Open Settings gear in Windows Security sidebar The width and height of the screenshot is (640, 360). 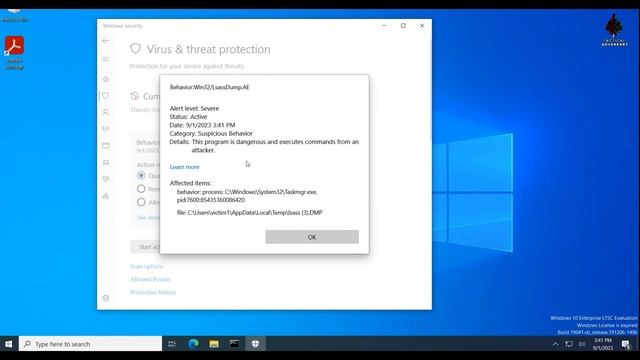[x=106, y=298]
